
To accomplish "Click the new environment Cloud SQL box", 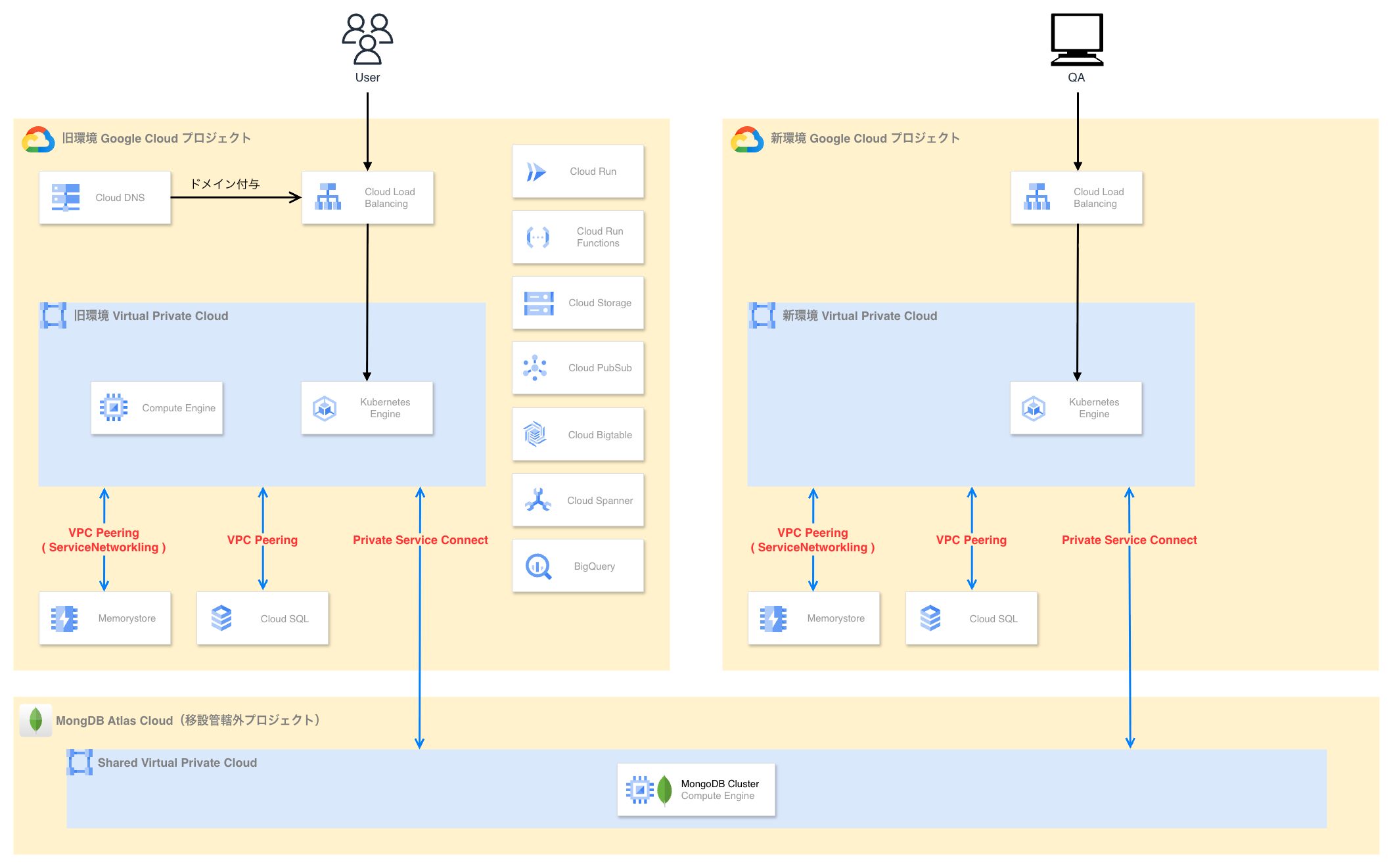I will (x=971, y=618).
